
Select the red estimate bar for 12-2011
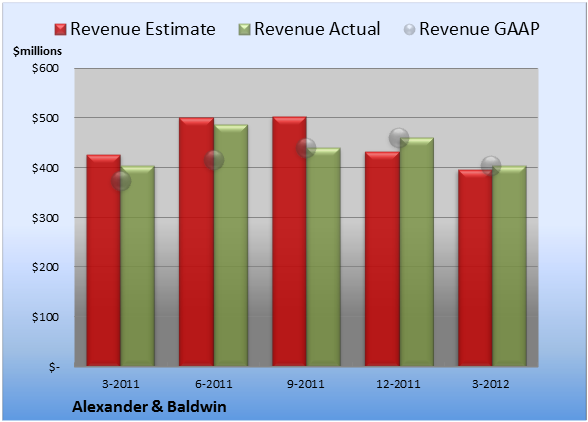(x=382, y=259)
